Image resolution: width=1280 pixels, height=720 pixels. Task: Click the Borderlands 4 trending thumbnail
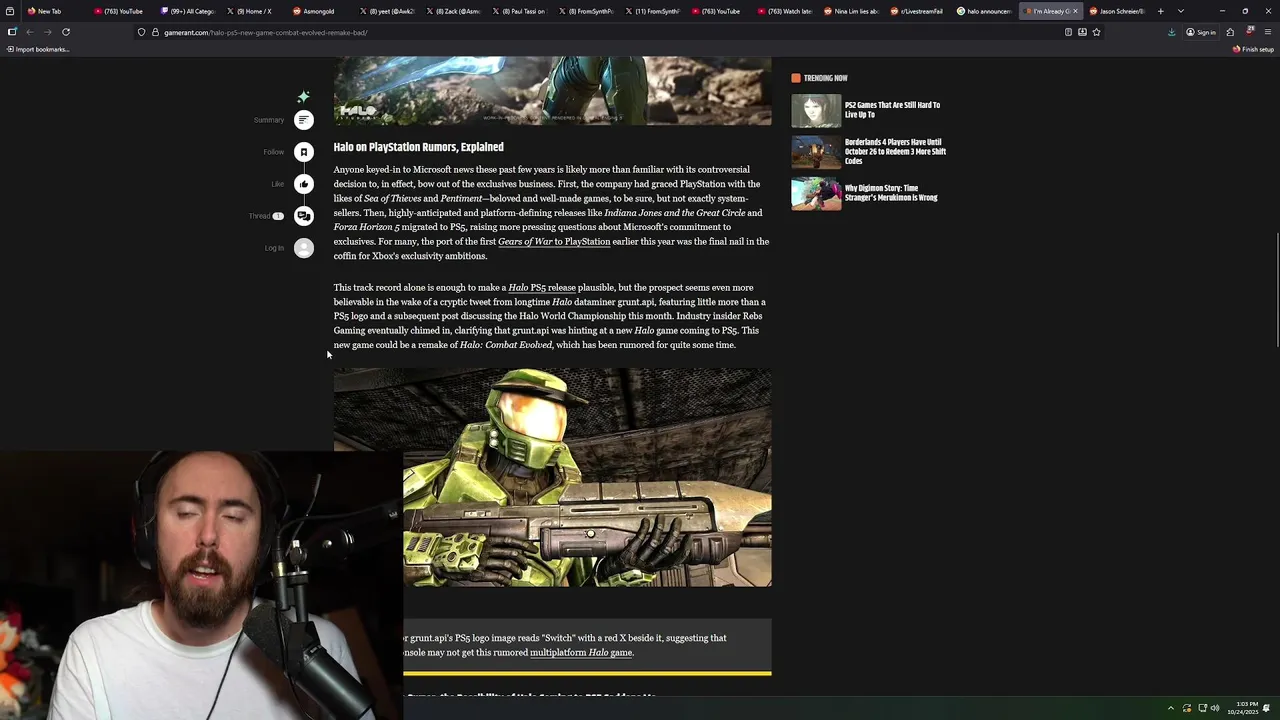point(816,152)
